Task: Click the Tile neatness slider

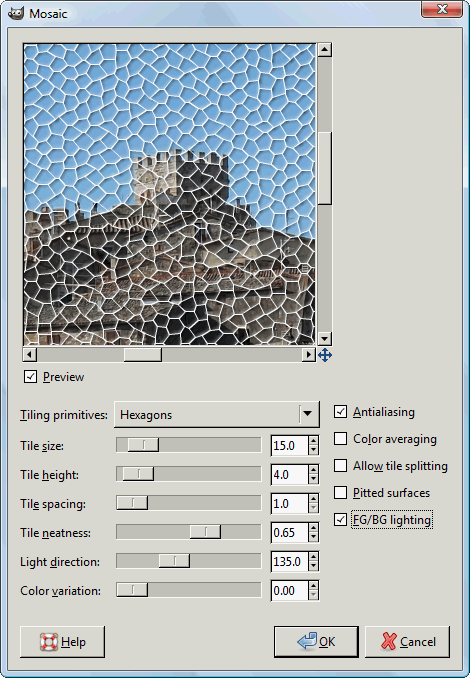Action: 189,532
